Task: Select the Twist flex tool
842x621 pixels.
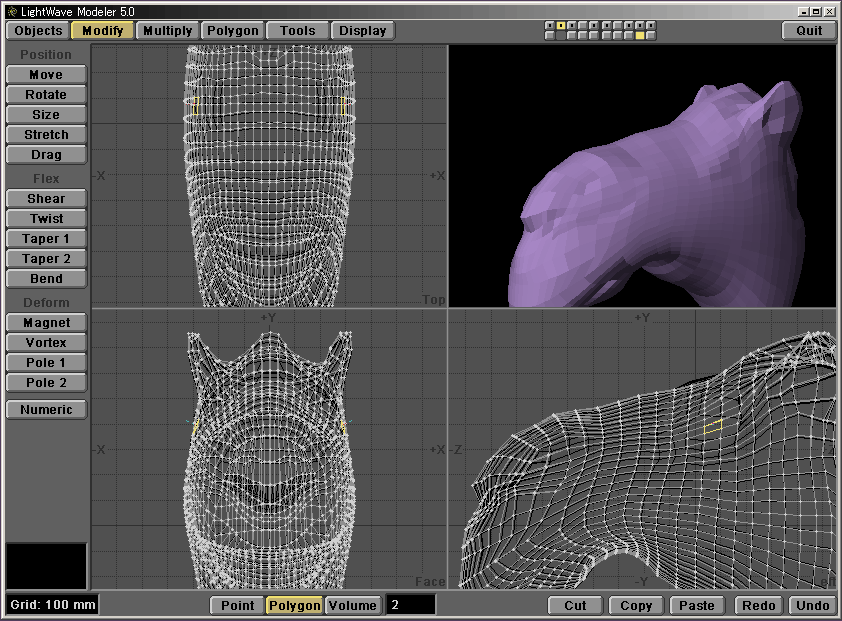Action: click(46, 219)
